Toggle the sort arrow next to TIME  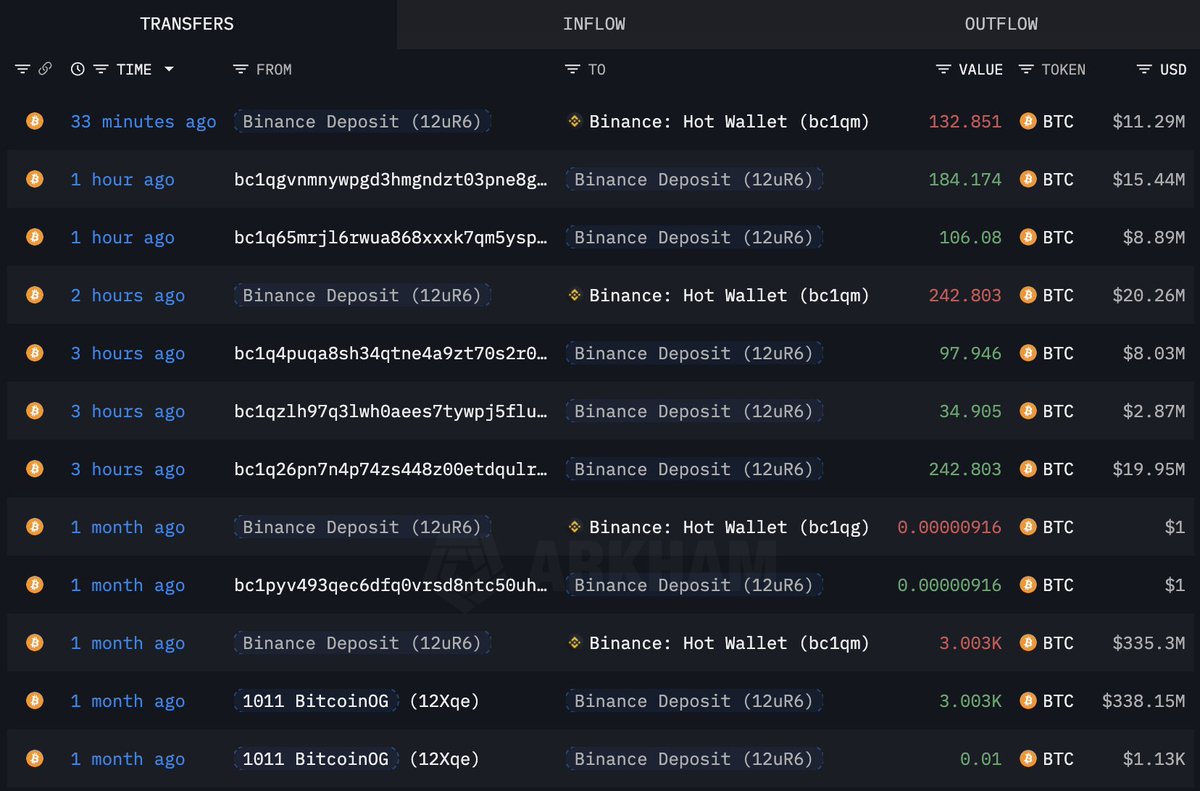click(168, 69)
